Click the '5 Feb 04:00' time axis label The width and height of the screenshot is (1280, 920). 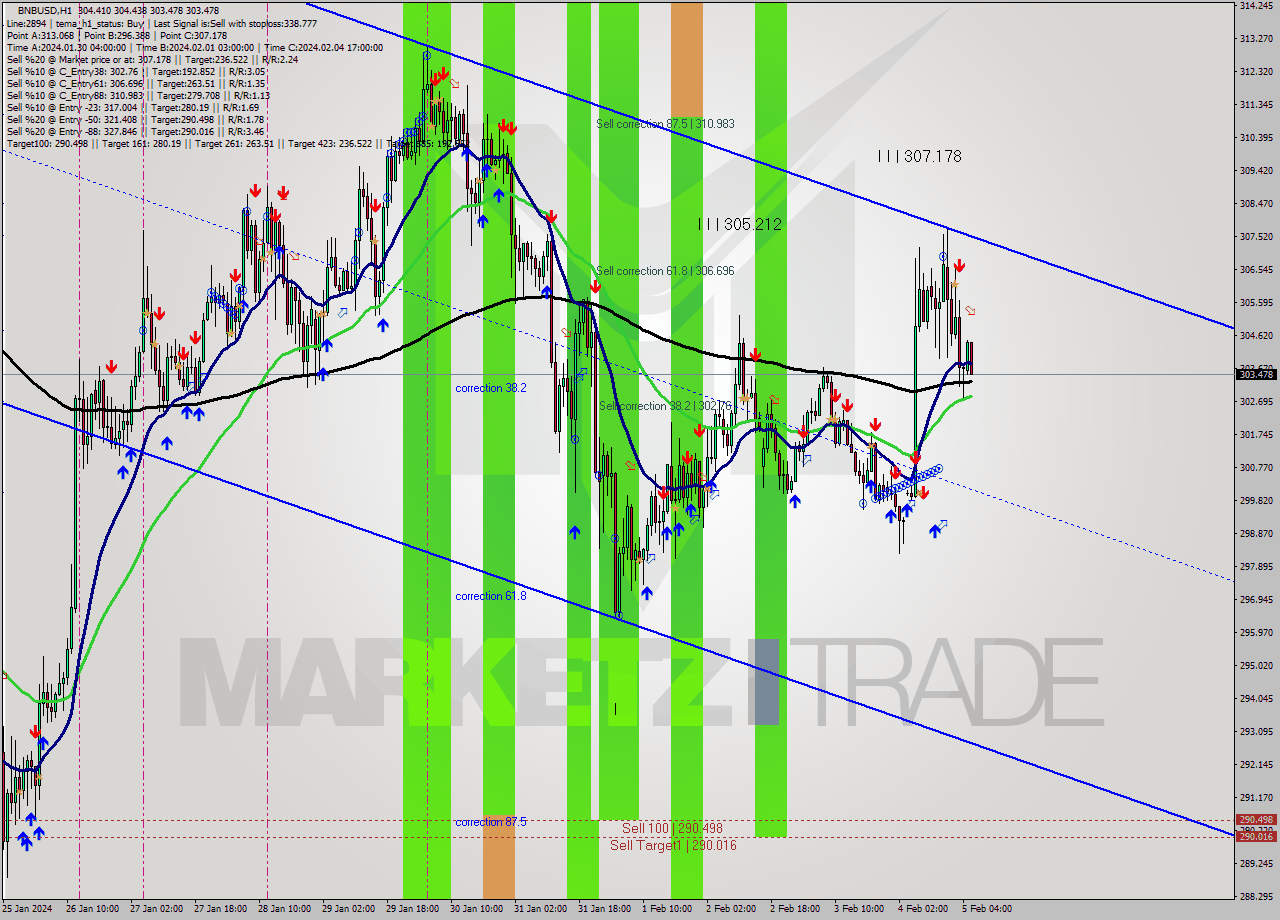(x=987, y=909)
